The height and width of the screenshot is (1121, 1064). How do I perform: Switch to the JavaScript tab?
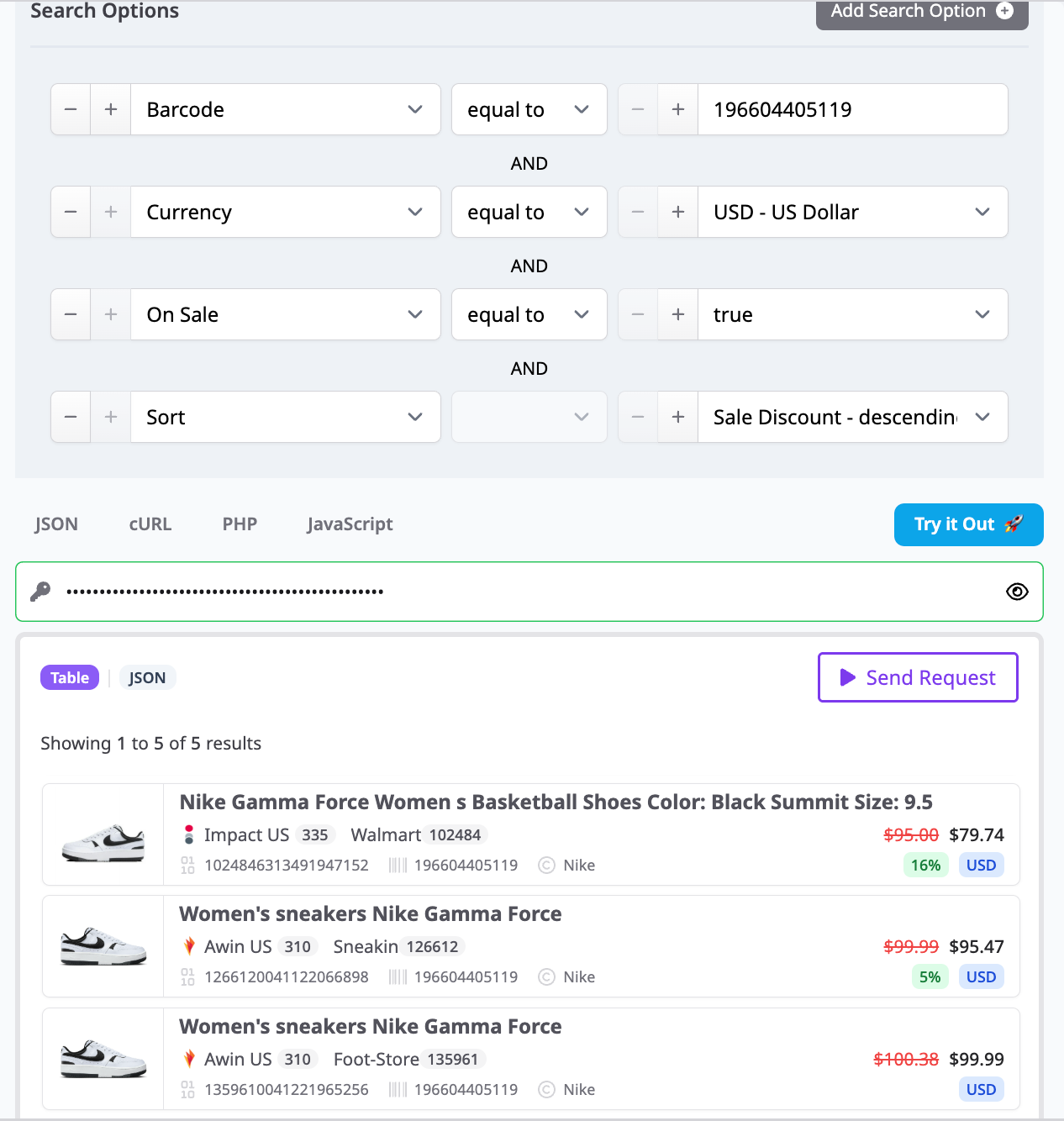point(350,524)
